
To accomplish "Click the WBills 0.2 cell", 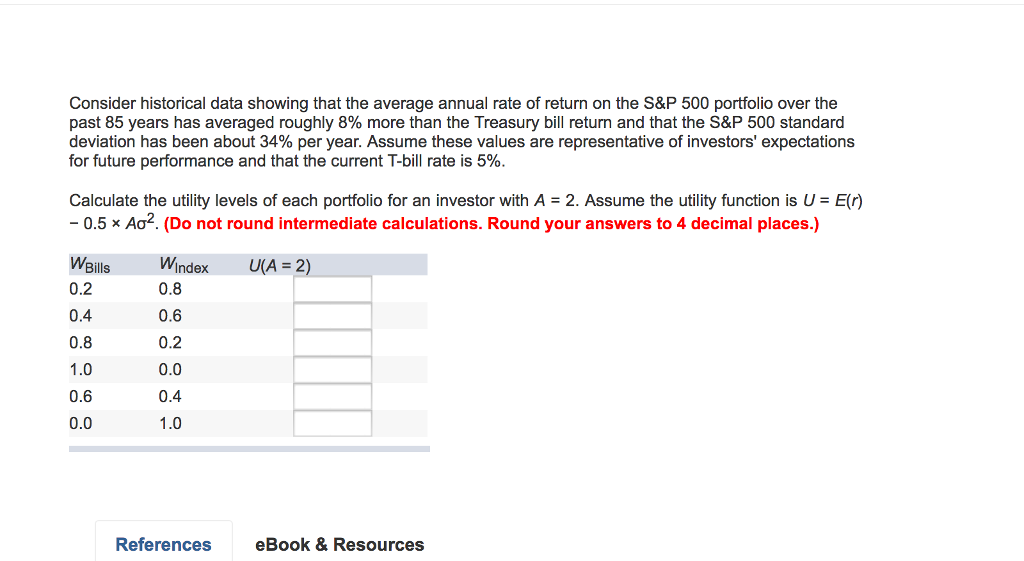I will click(x=81, y=289).
